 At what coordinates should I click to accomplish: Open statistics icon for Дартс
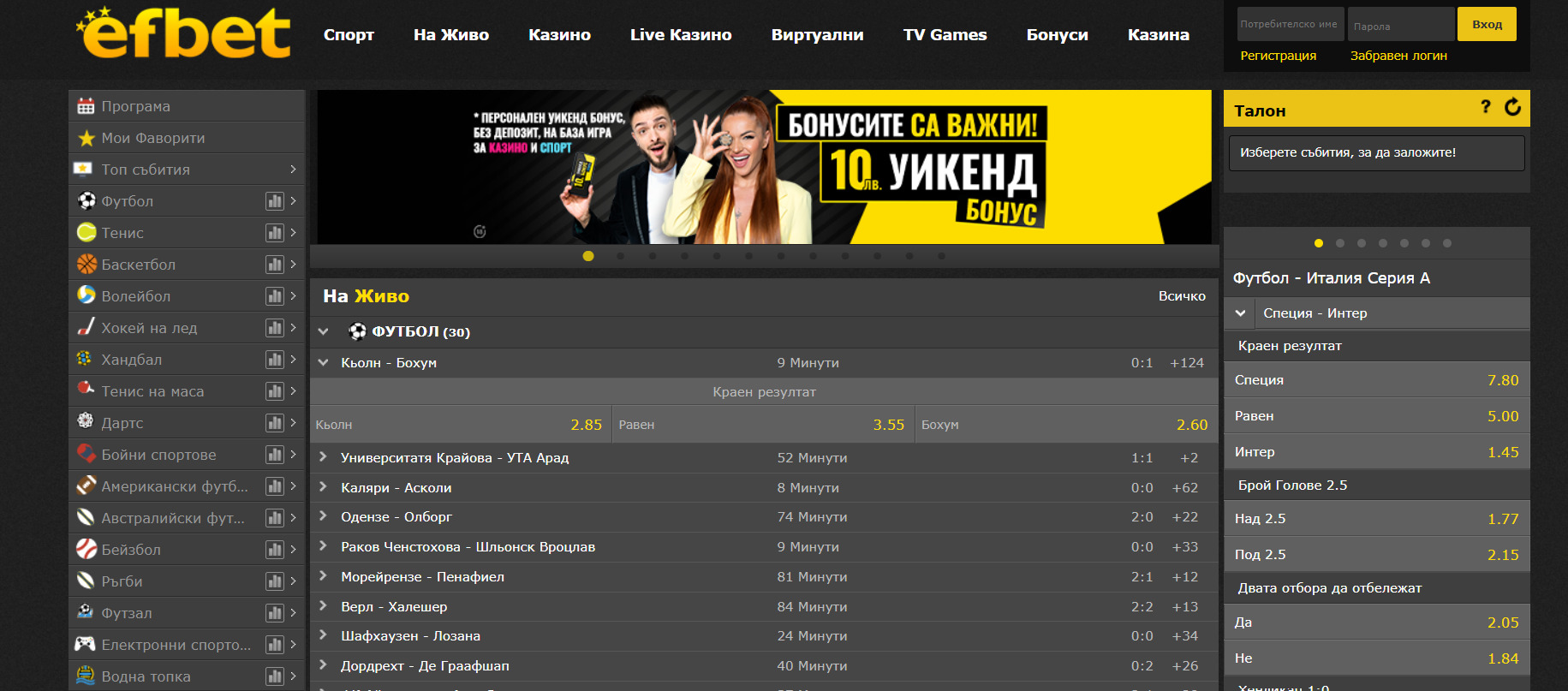click(274, 423)
